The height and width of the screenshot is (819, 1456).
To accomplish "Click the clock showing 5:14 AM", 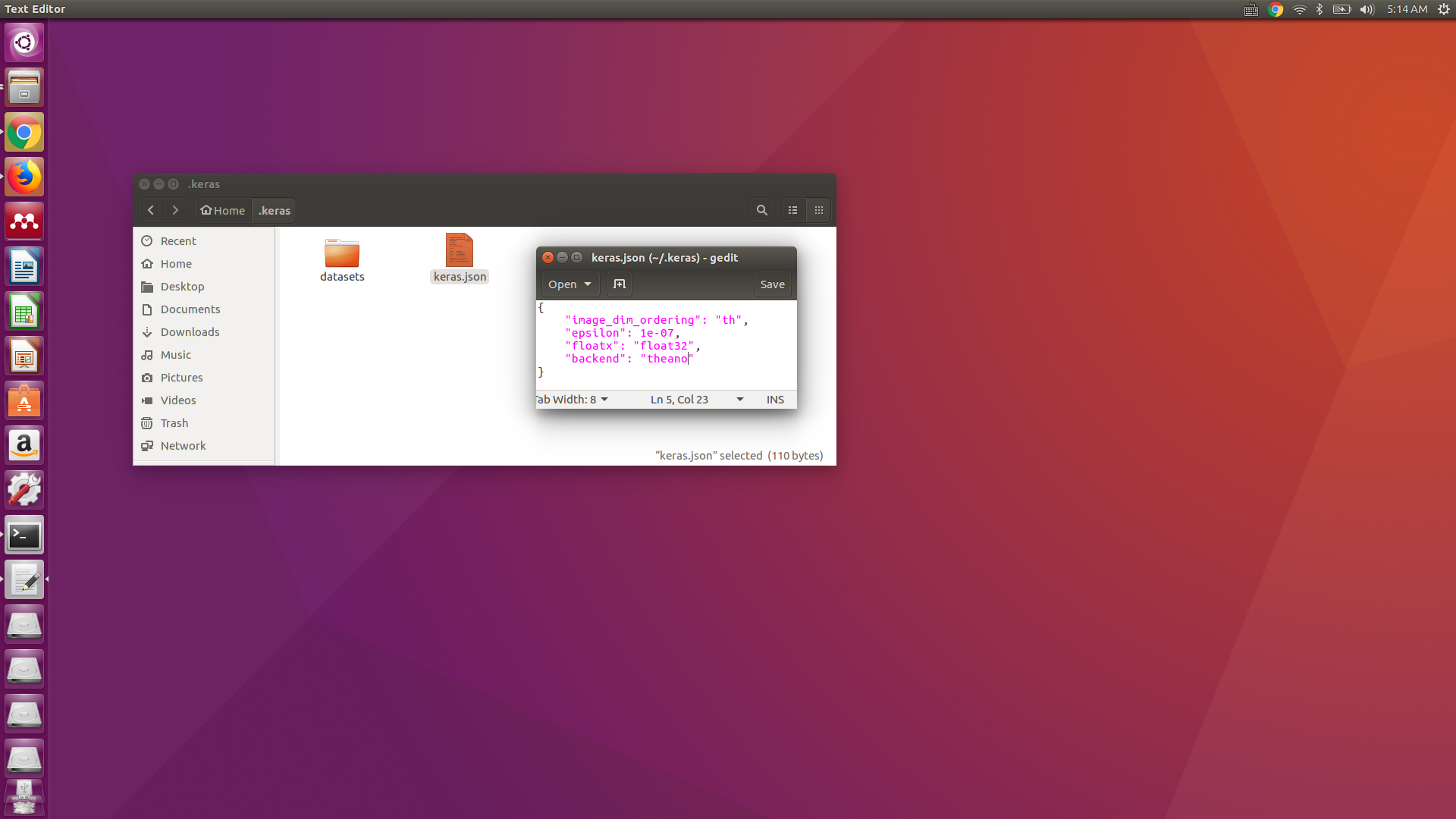I will (1407, 9).
